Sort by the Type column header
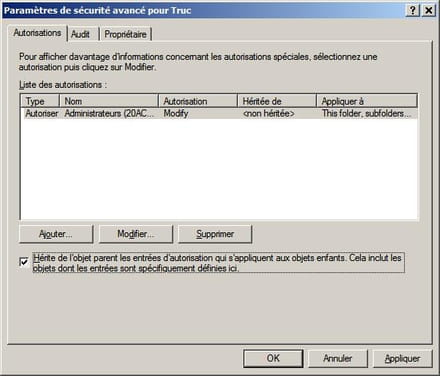 (40, 101)
